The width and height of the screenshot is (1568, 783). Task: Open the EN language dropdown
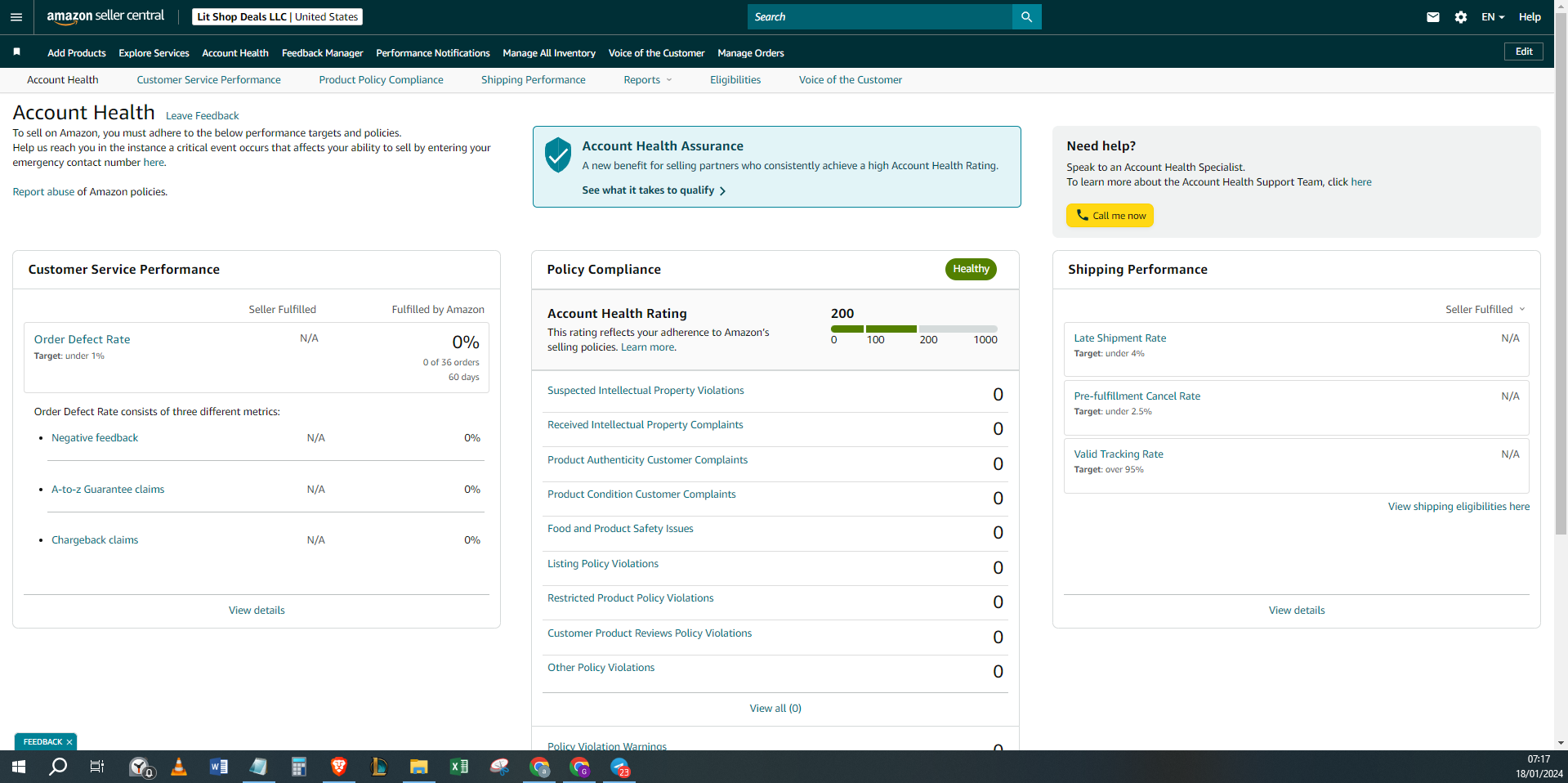point(1493,17)
